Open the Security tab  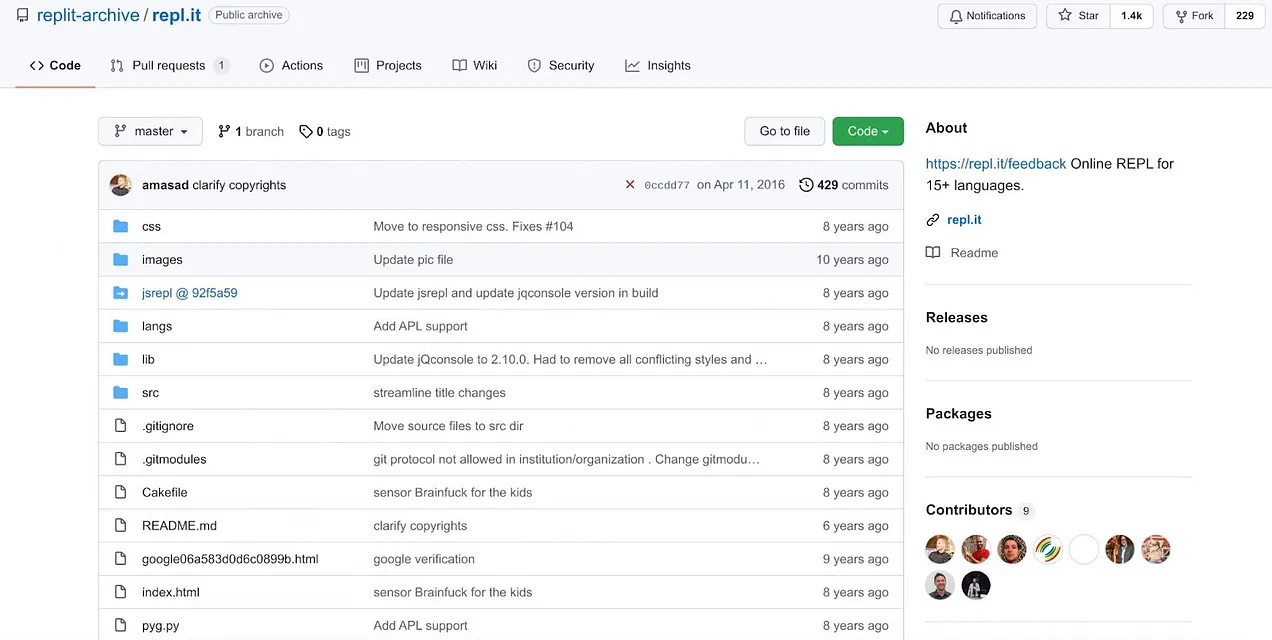tap(561, 65)
